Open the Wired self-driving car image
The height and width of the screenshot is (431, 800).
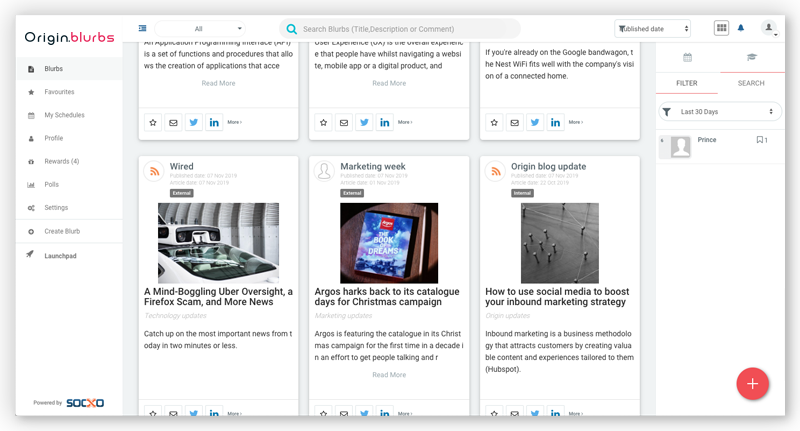(x=218, y=243)
